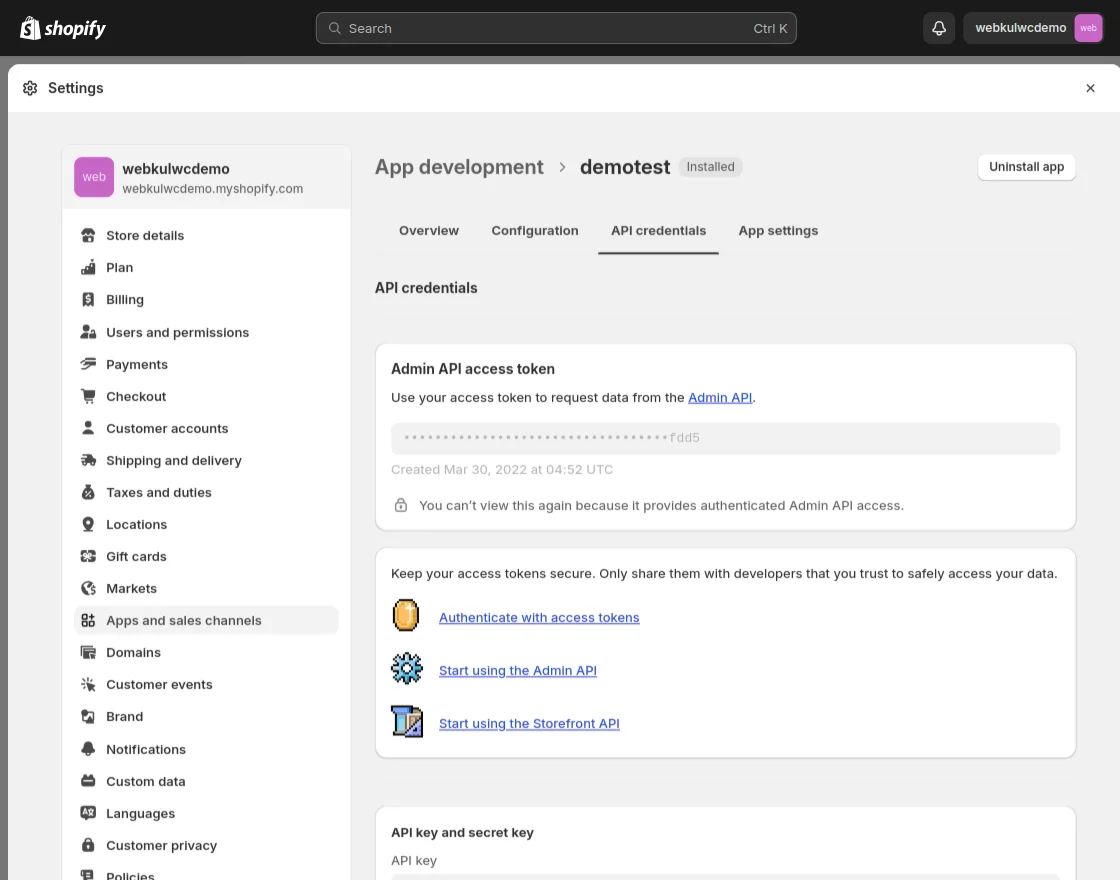The width and height of the screenshot is (1120, 880).
Task: Click the masked Admin API access token field
Action: click(725, 439)
